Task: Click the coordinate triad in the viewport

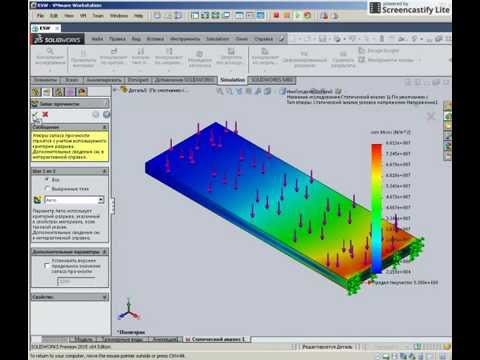Action: click(129, 310)
